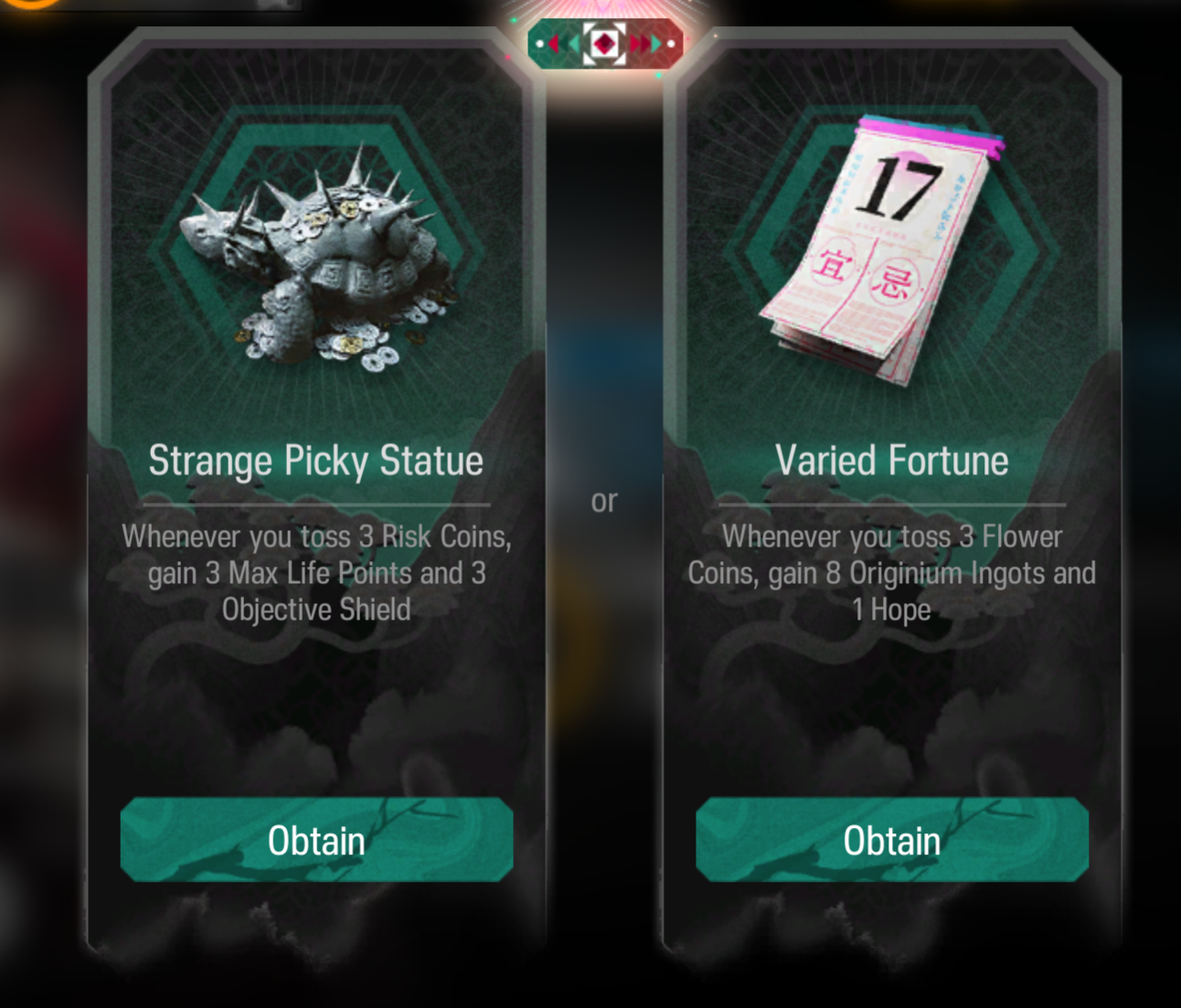1181x1008 pixels.
Task: Select the Strange Picky Statue title
Action: click(316, 461)
